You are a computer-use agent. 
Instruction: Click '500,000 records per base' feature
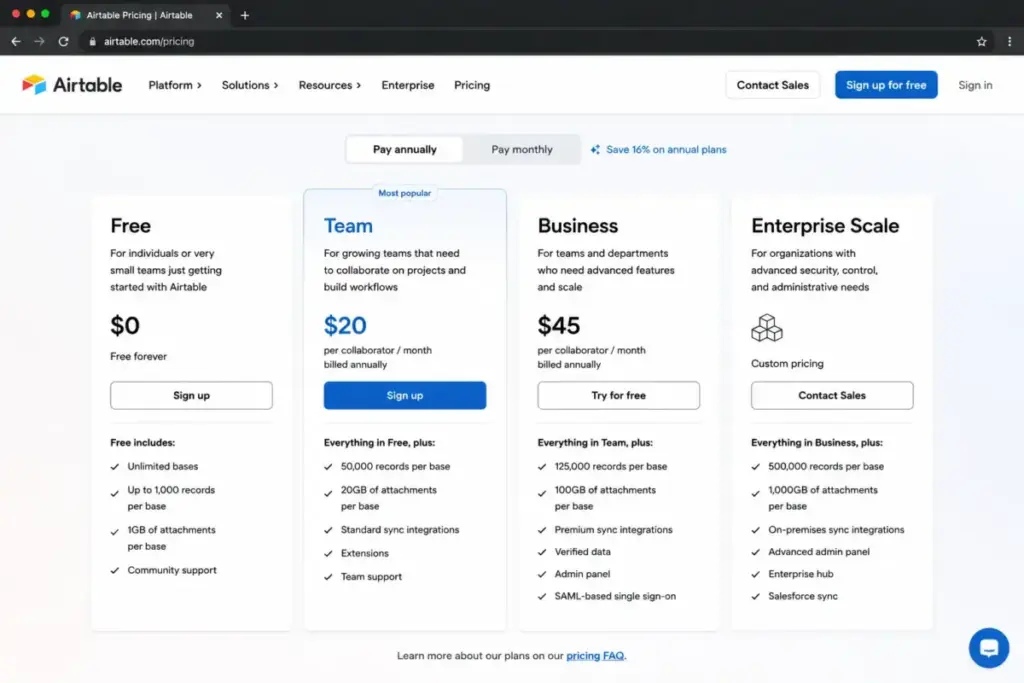click(825, 467)
